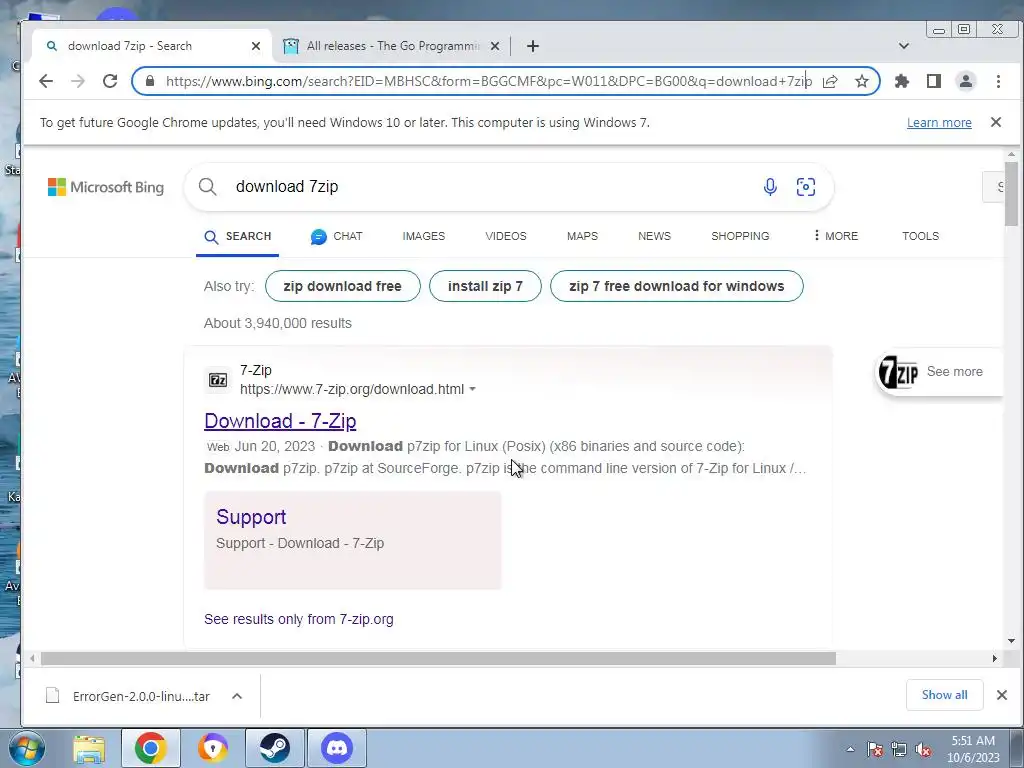Dismiss the Chrome update notification bar

click(x=996, y=122)
